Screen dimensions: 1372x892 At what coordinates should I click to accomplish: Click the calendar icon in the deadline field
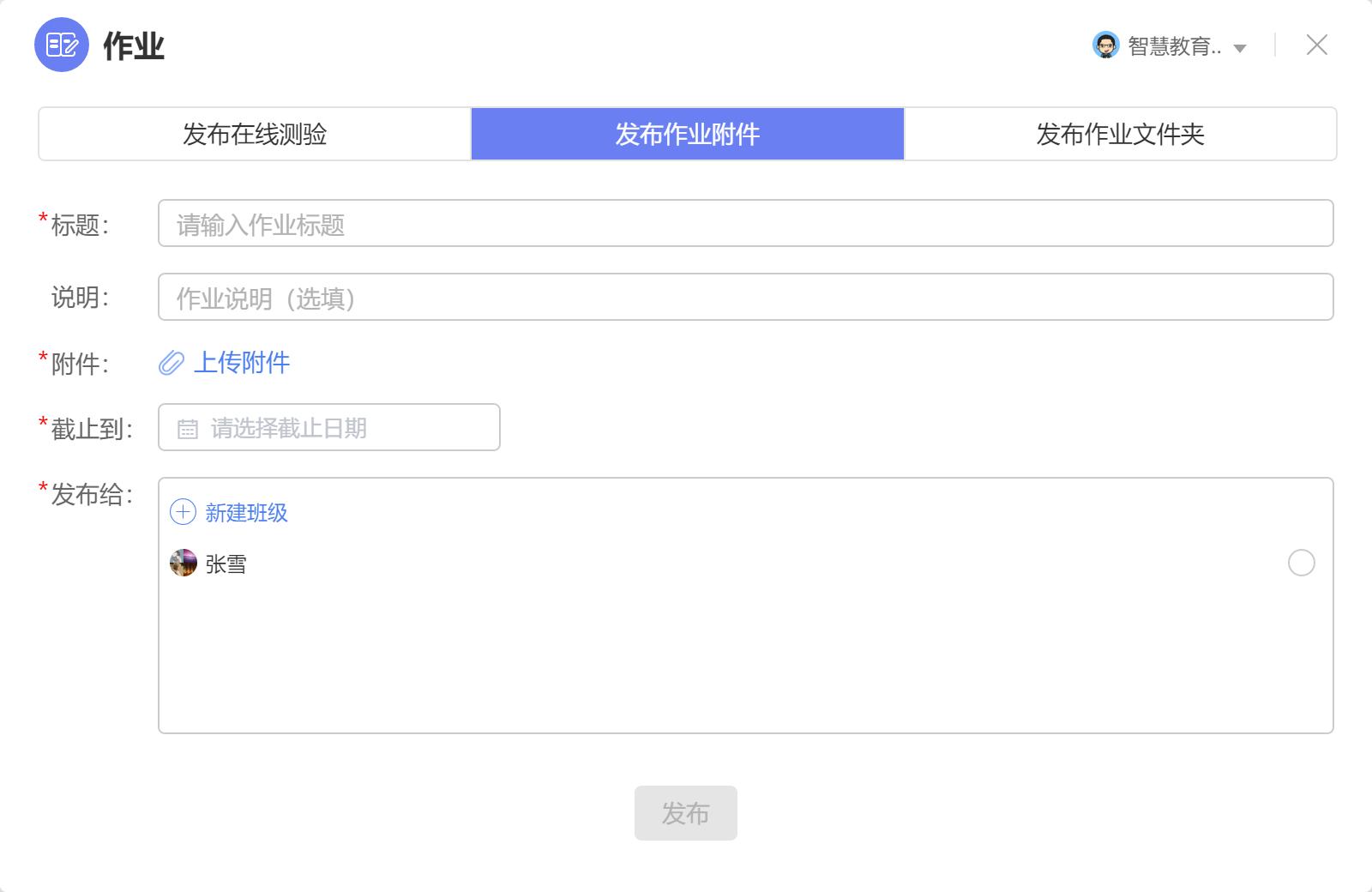188,427
